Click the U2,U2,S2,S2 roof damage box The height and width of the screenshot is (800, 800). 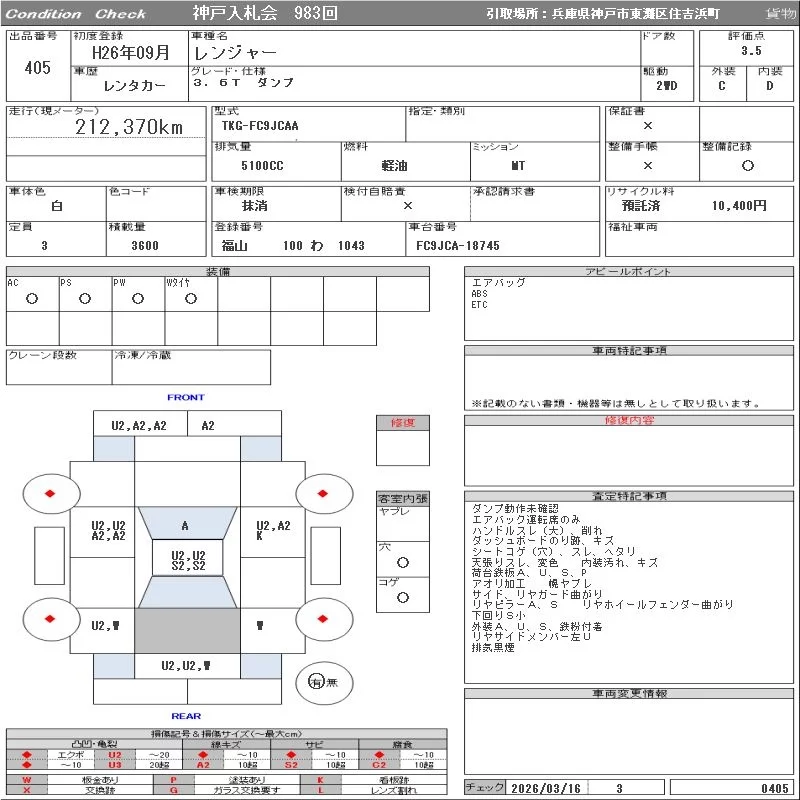click(x=187, y=561)
